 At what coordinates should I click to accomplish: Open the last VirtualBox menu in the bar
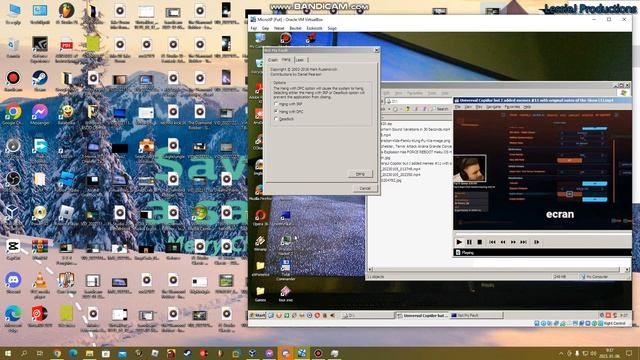point(332,28)
